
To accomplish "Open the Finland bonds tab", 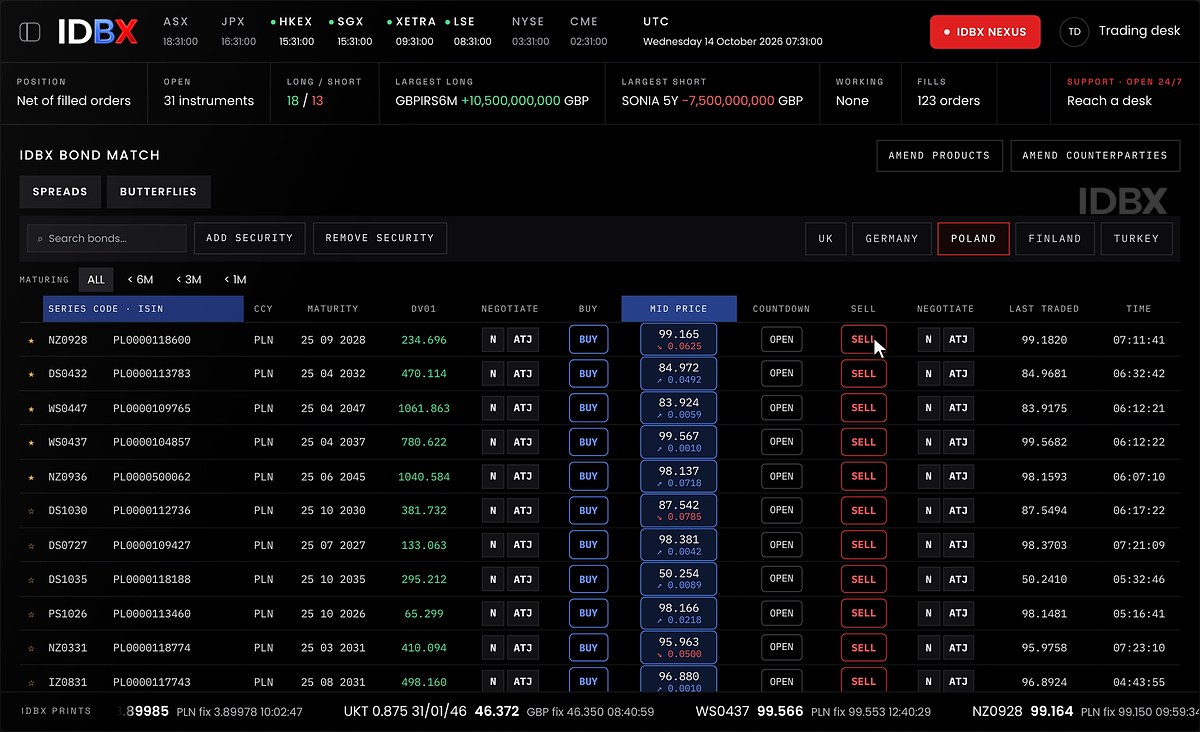I will (1054, 239).
